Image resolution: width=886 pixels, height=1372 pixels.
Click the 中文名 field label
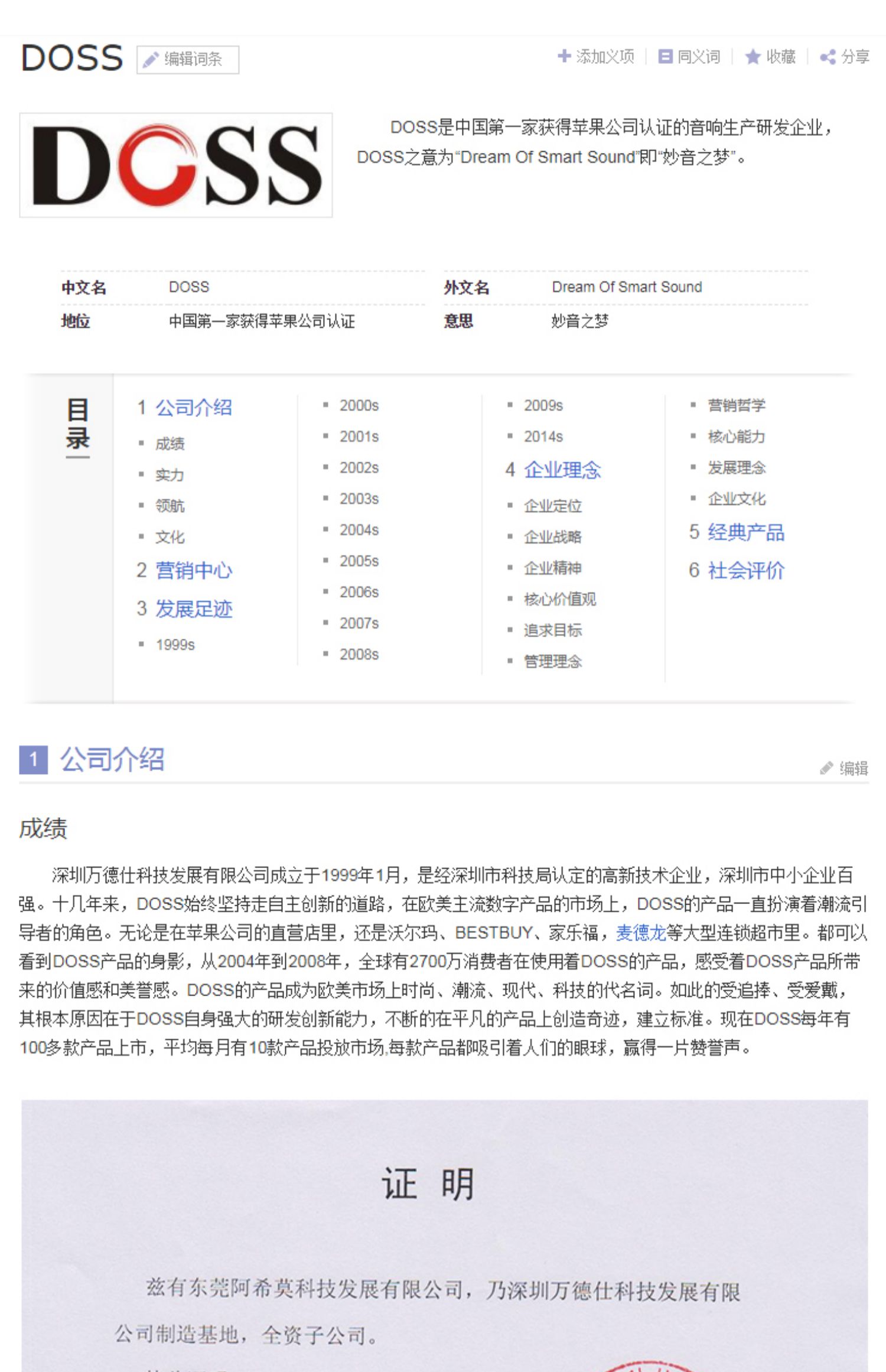click(83, 288)
